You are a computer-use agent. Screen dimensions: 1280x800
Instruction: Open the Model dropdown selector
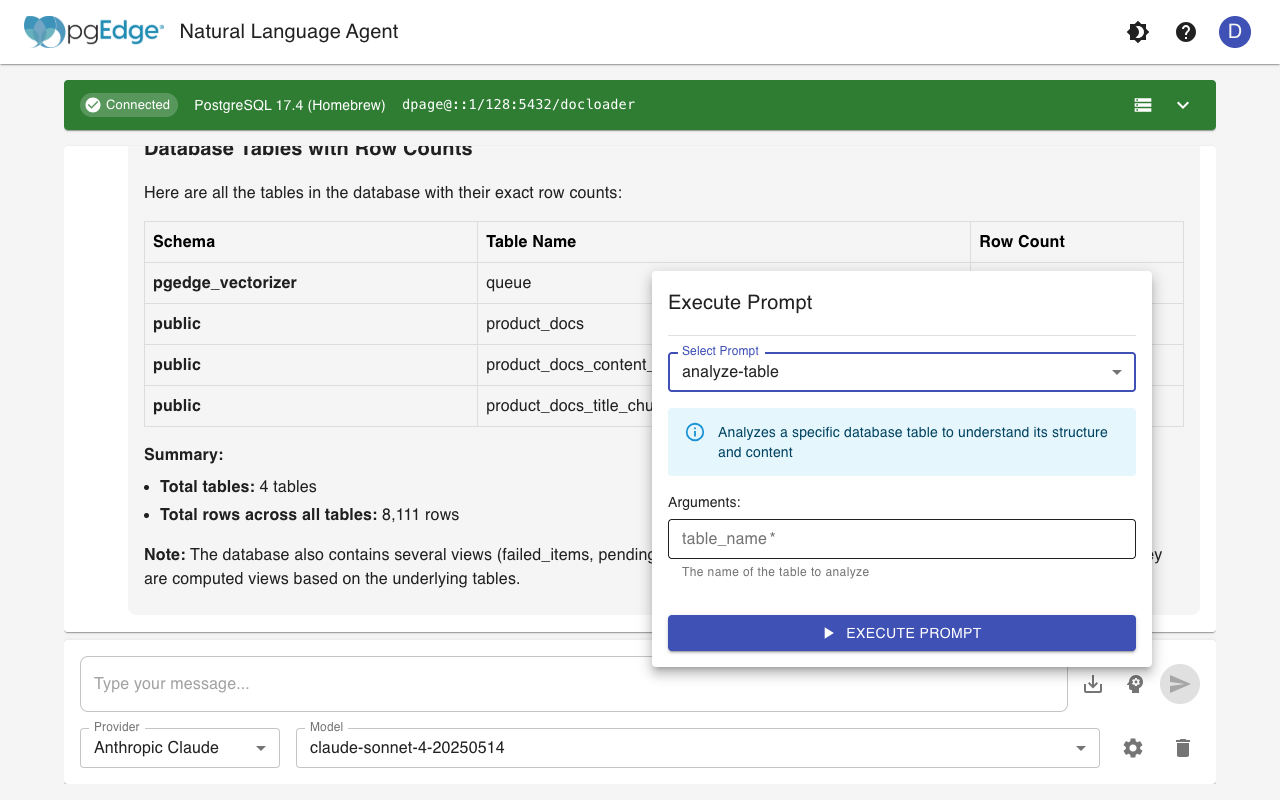(697, 748)
